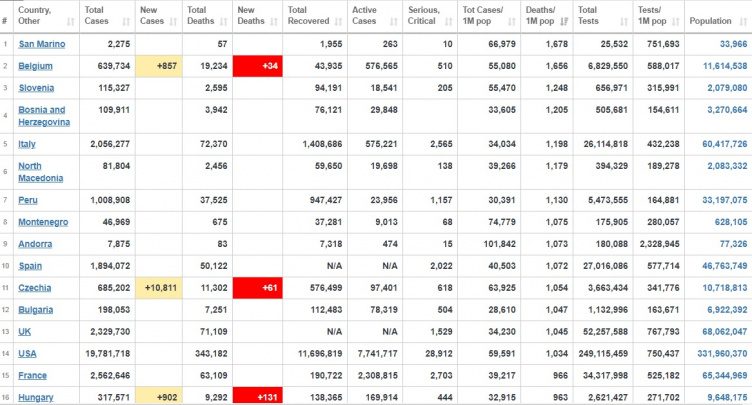The height and width of the screenshot is (405, 752).
Task: Click the Active Cases column sort icon
Action: point(397,21)
